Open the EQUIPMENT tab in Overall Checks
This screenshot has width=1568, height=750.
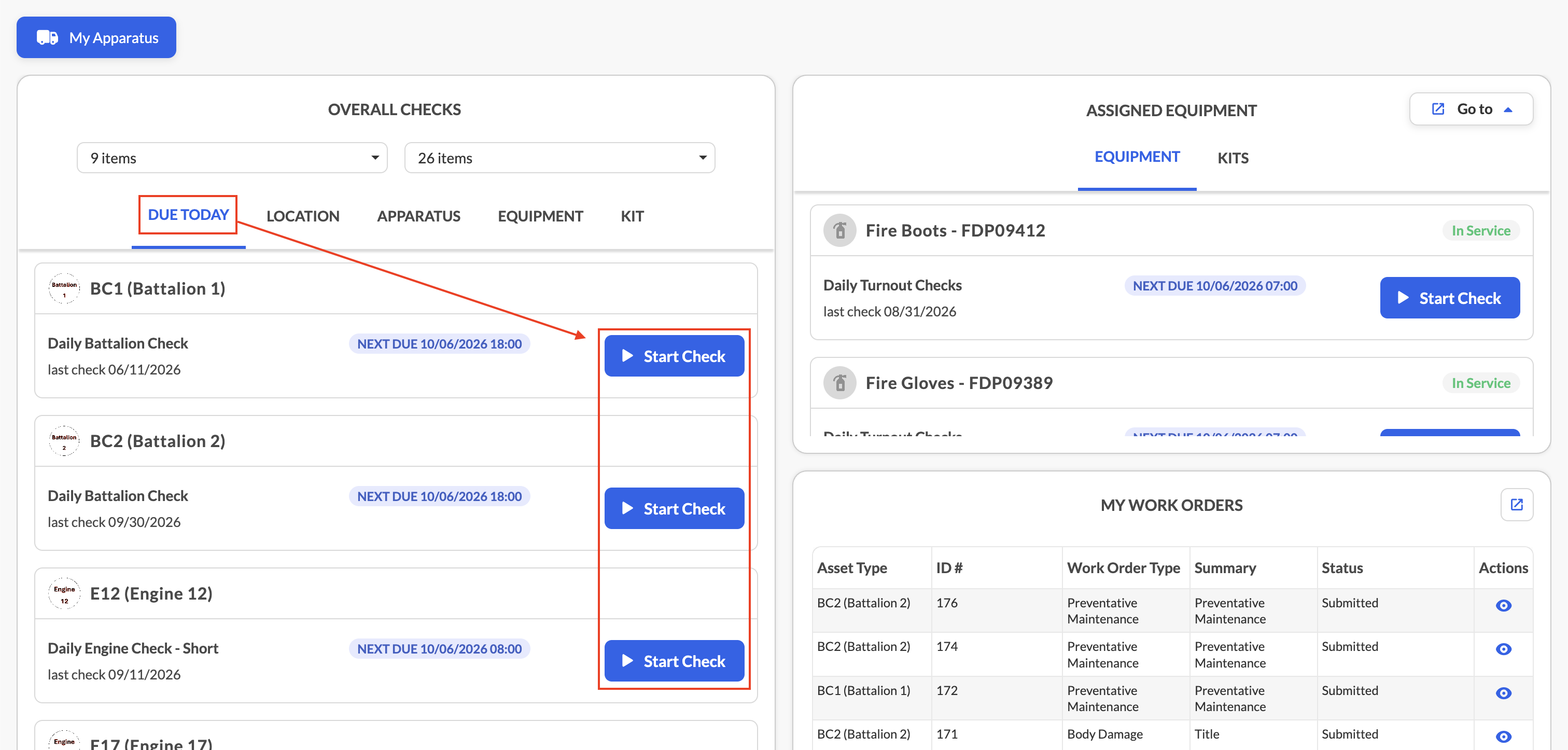tap(540, 216)
